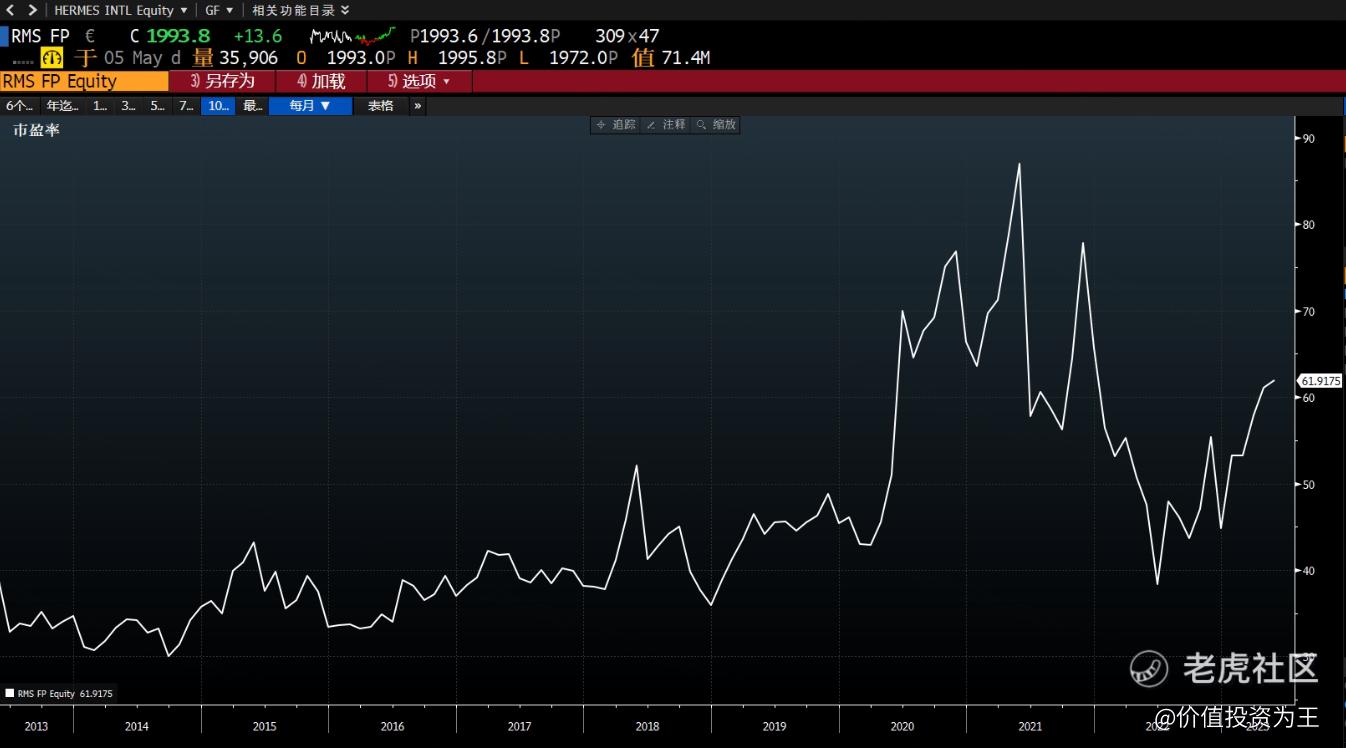Activate the 注释 annotation tool
Viewport: 1346px width, 748px height.
[x=666, y=125]
